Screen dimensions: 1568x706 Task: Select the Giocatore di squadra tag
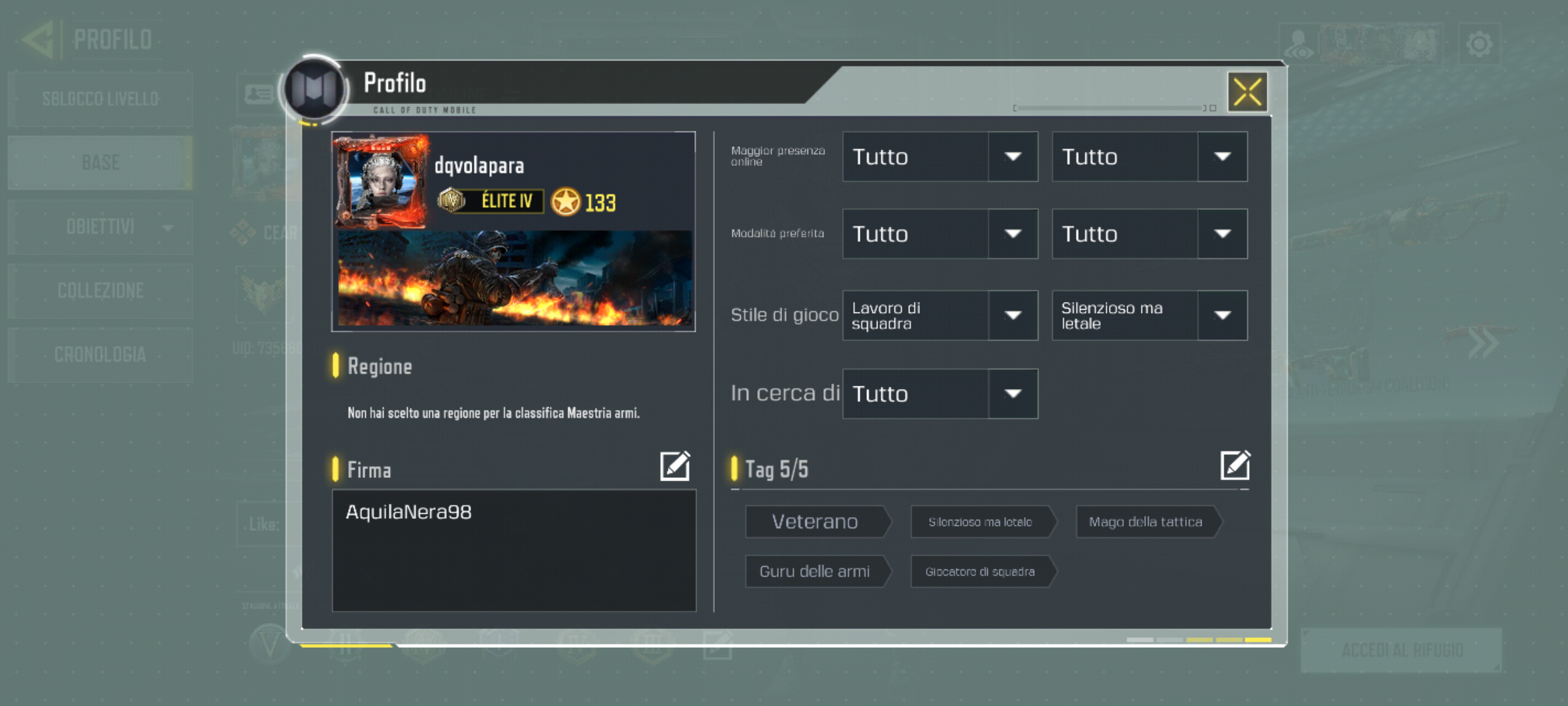[x=983, y=571]
